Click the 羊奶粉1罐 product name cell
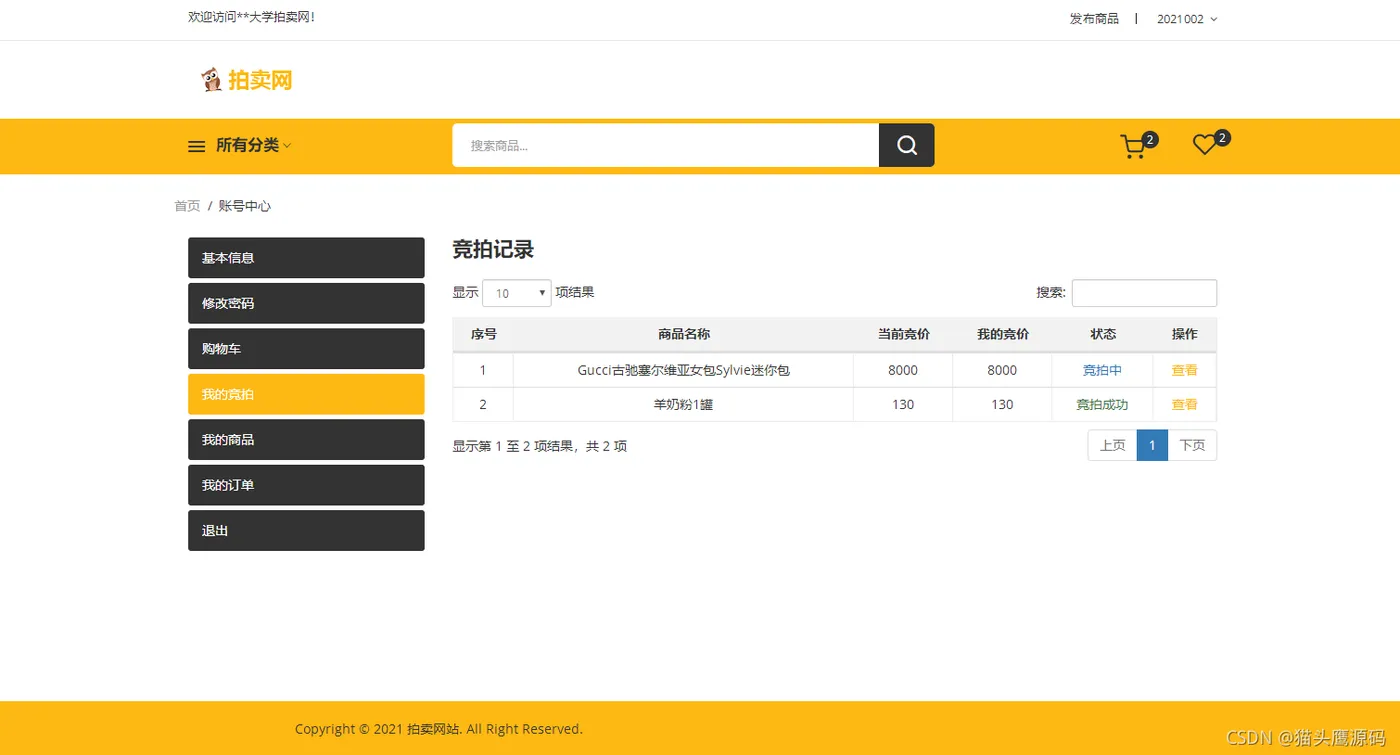 tap(684, 405)
